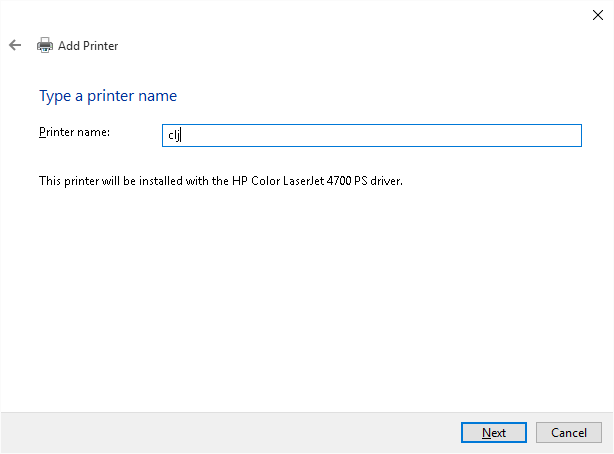Viewport: 614px width, 454px height.
Task: Click the "Type a printer name" heading
Action: point(108,96)
